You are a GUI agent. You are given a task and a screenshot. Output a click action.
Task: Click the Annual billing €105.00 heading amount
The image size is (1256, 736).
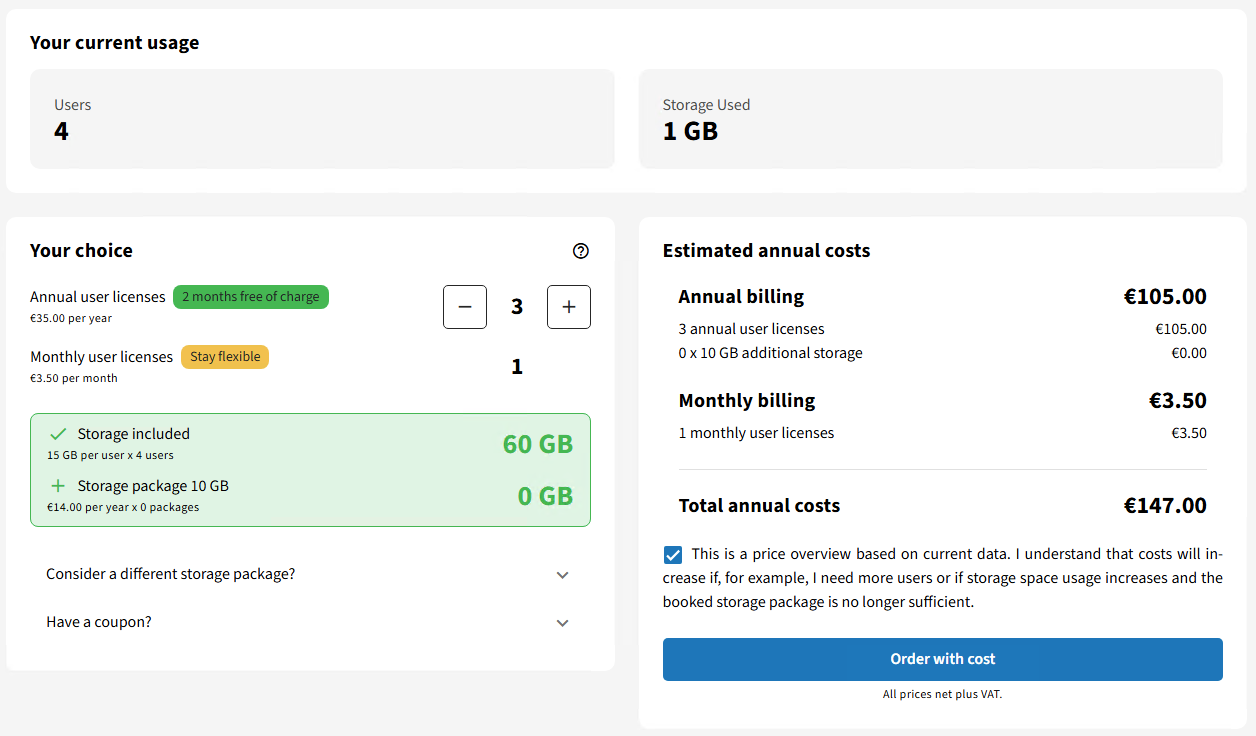pyautogui.click(x=1165, y=297)
